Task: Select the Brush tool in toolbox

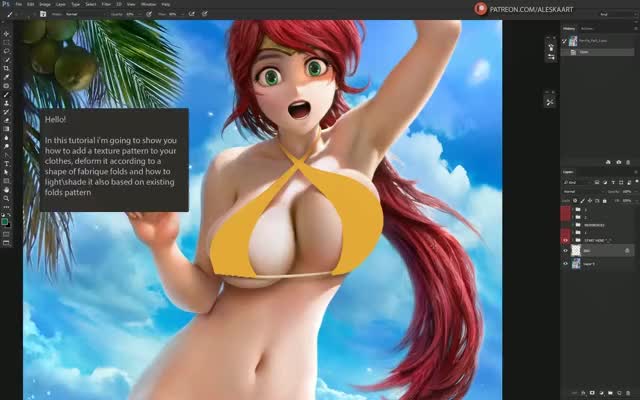Action: pos(6,94)
